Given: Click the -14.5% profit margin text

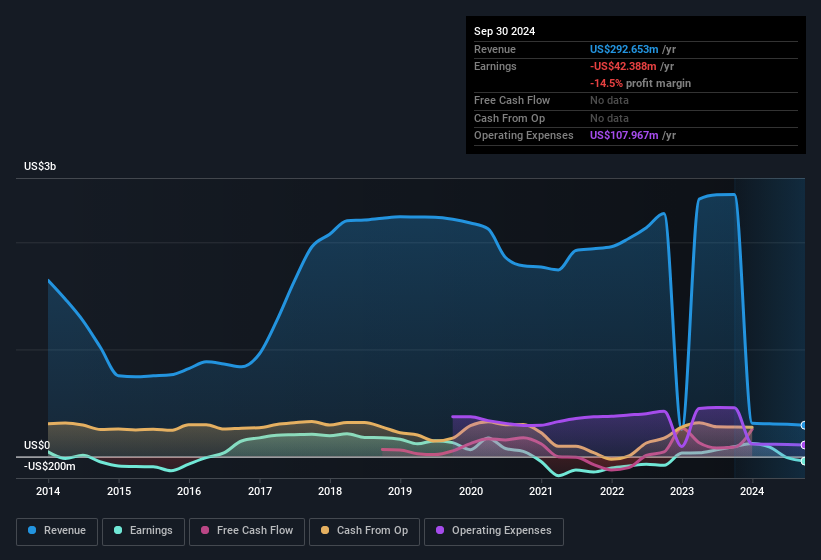Looking at the screenshot, I should tap(640, 83).
